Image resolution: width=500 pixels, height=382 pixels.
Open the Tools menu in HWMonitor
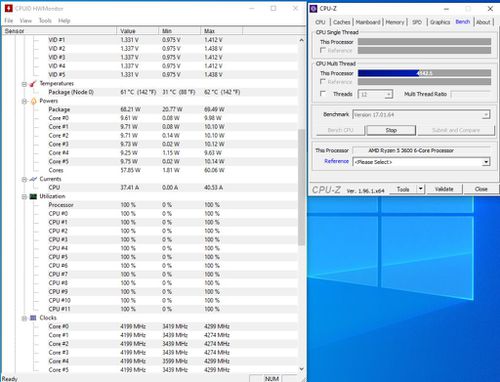point(45,21)
